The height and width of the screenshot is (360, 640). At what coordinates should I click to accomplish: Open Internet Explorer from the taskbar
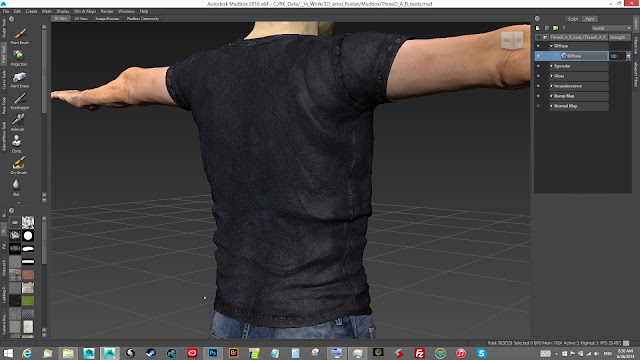pyautogui.click(x=27, y=353)
